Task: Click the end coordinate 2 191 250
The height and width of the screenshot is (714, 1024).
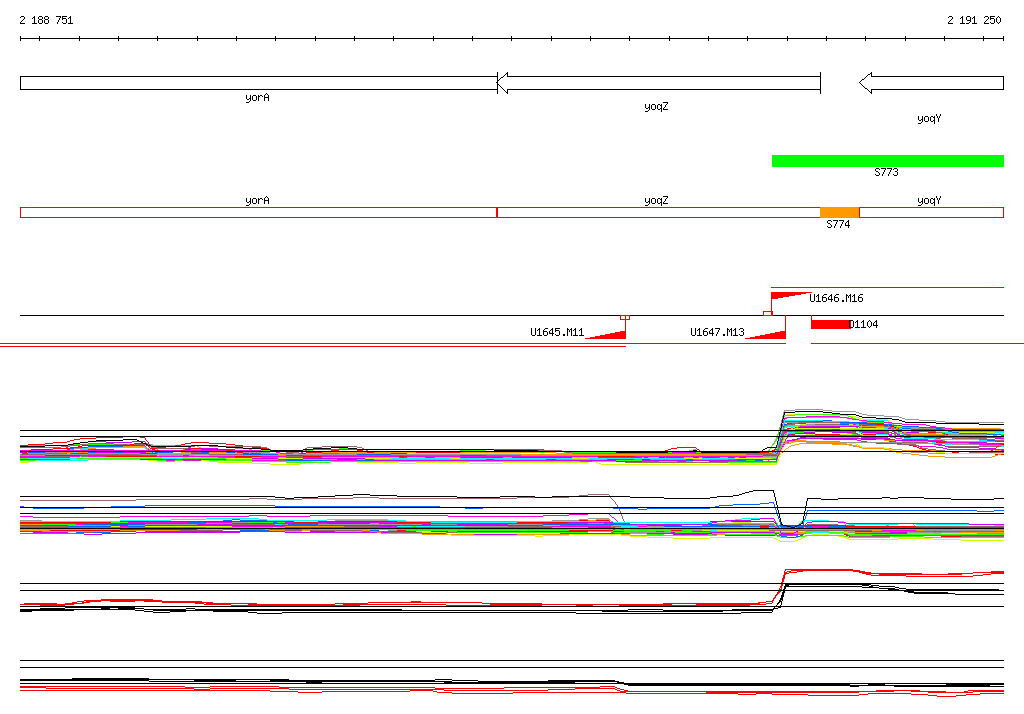Action: [x=974, y=20]
